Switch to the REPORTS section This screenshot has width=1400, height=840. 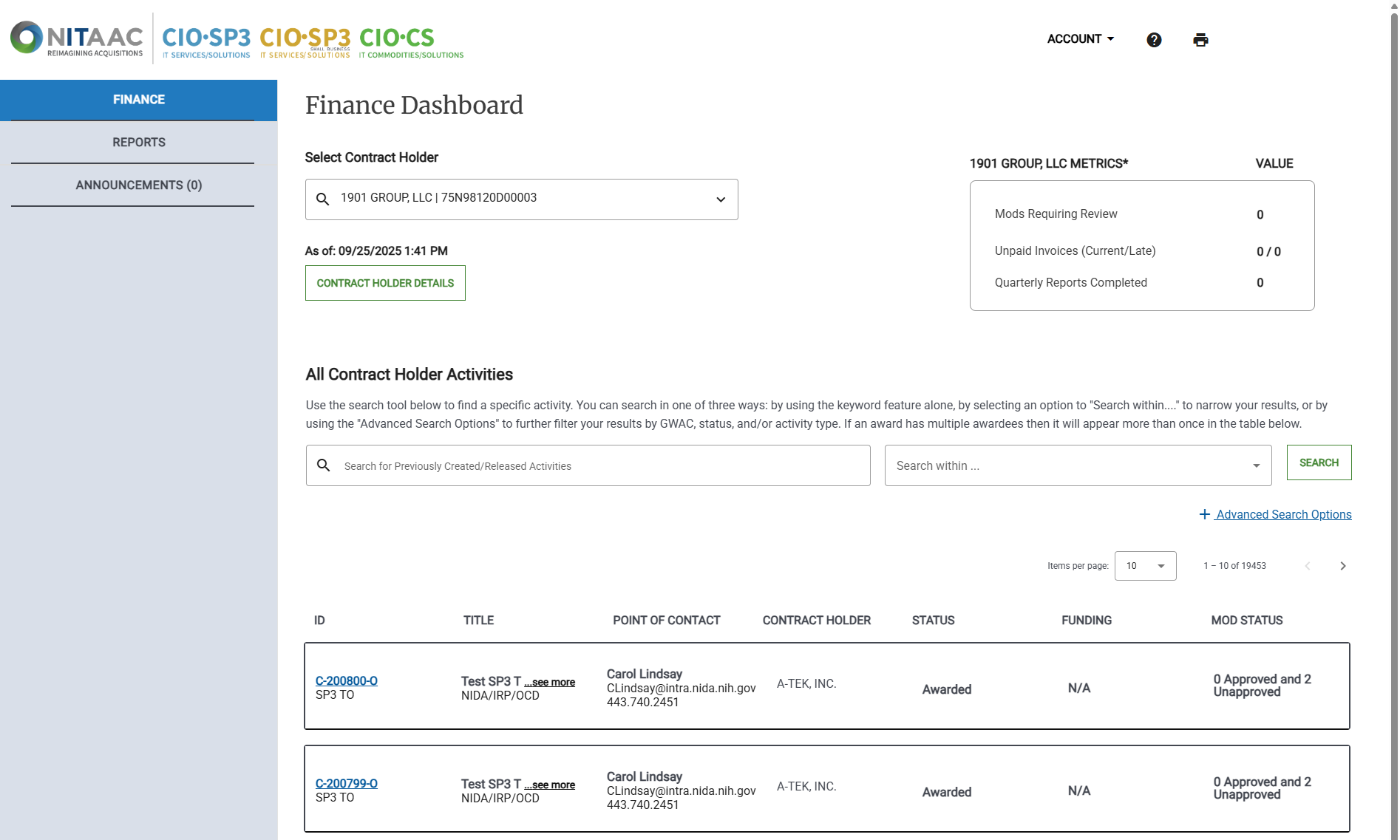[x=139, y=142]
